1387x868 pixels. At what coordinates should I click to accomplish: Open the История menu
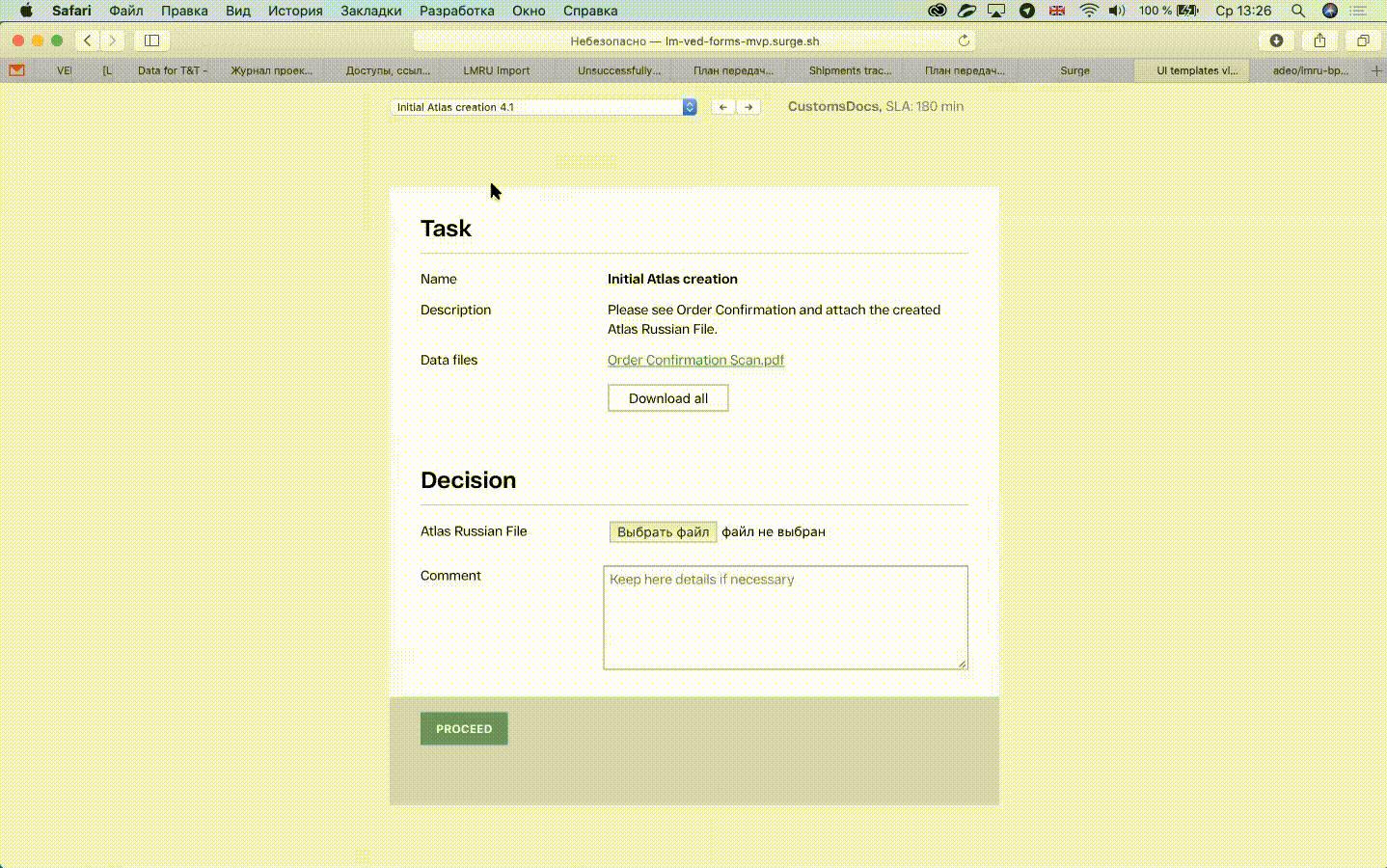[x=295, y=11]
